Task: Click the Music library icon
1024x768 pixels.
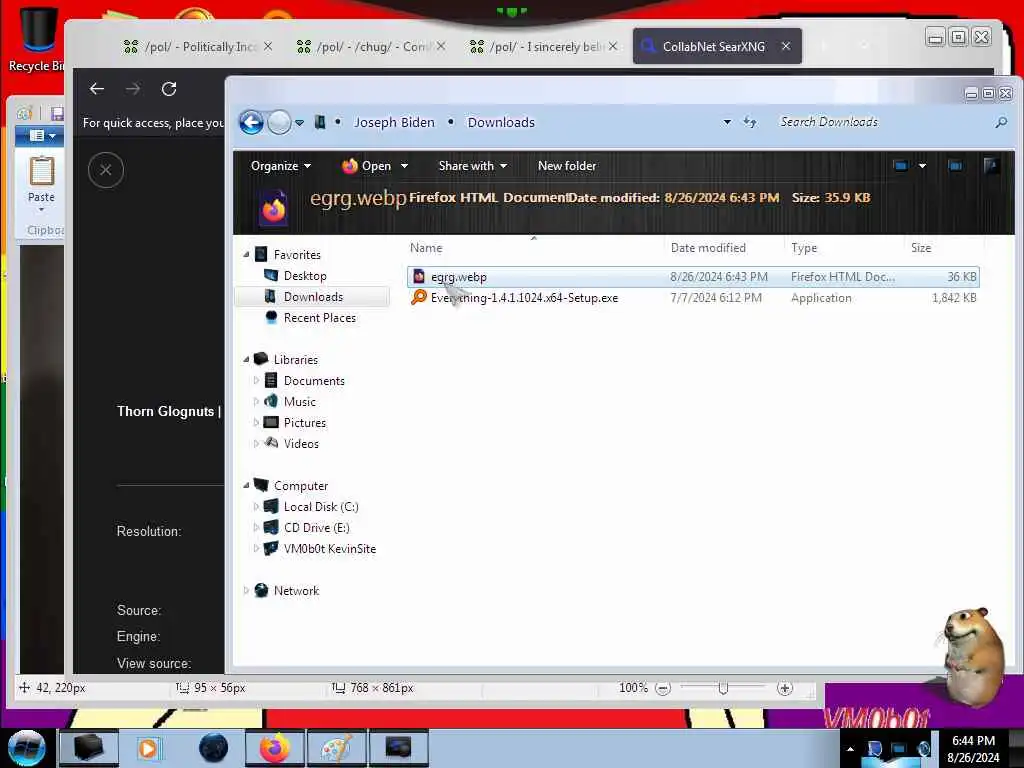Action: coord(271,401)
